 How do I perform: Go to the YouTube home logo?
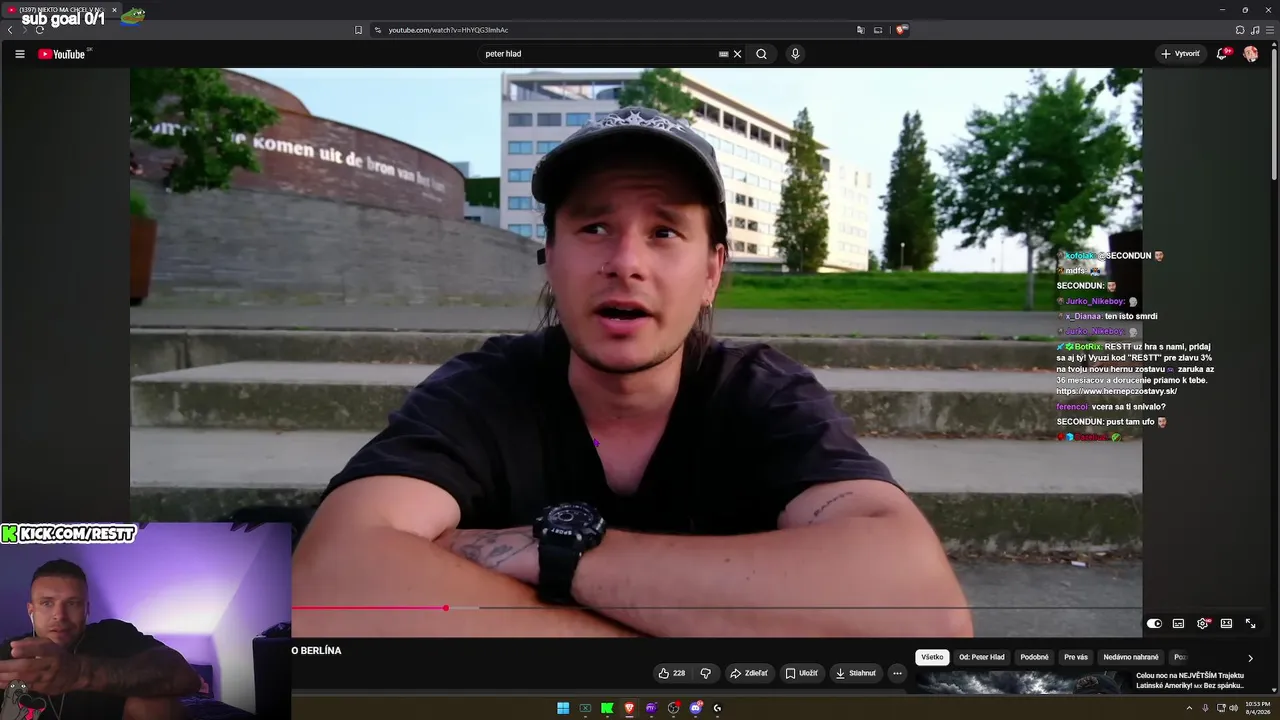click(x=62, y=54)
